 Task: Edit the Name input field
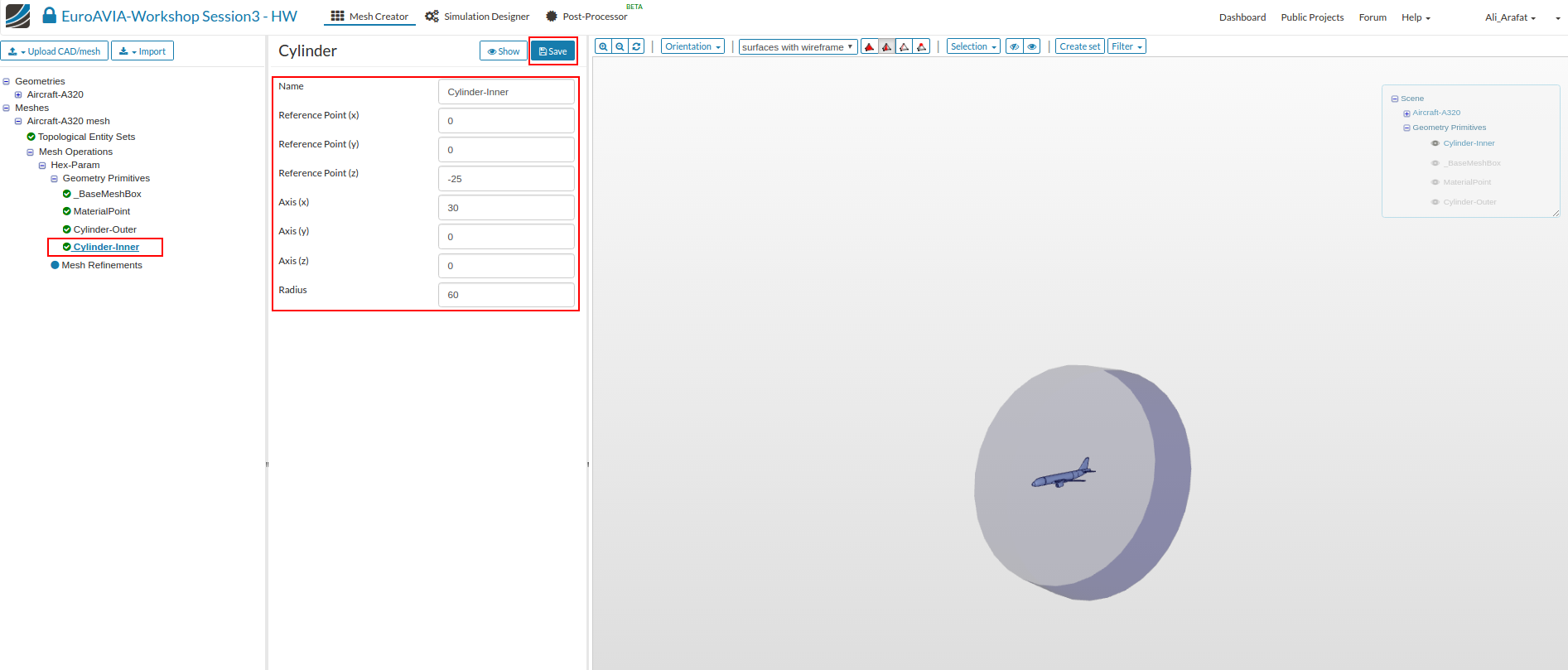(x=506, y=92)
